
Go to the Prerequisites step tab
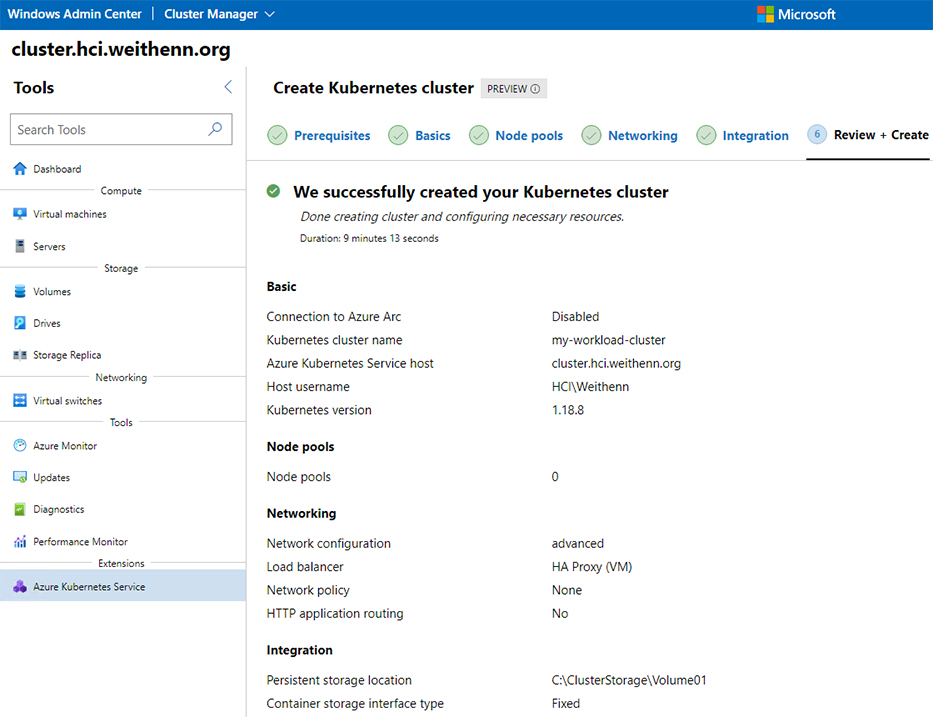point(332,136)
